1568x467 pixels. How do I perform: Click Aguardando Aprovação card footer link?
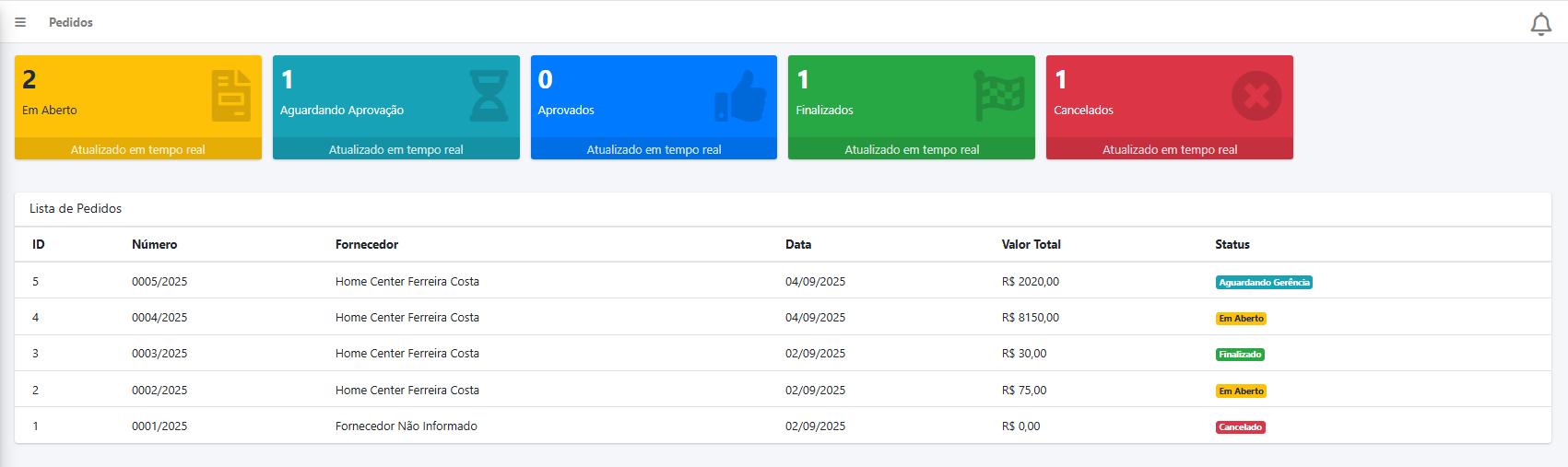[396, 149]
